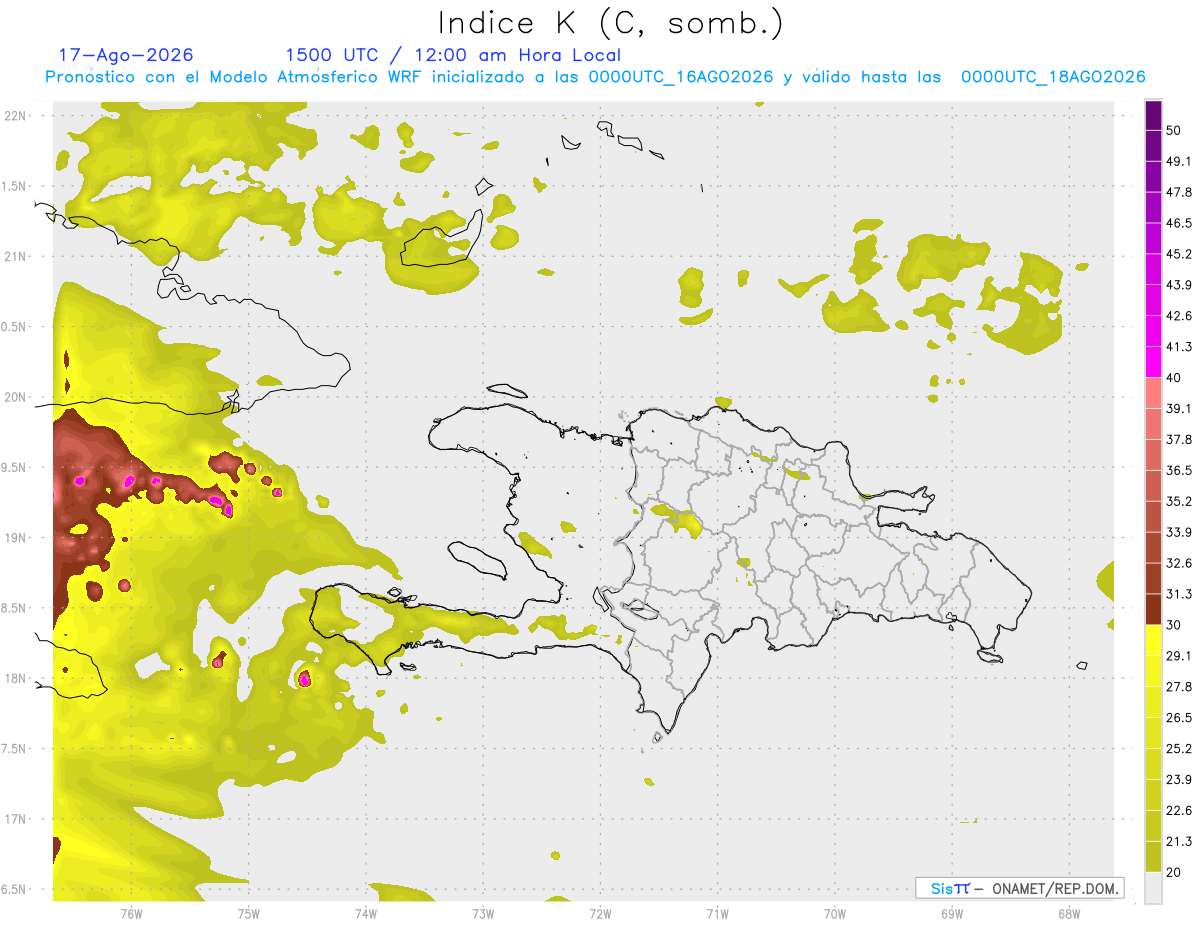Click the '43.9' colorbar label
Screen dimensions: 1200x927
(x=1179, y=285)
